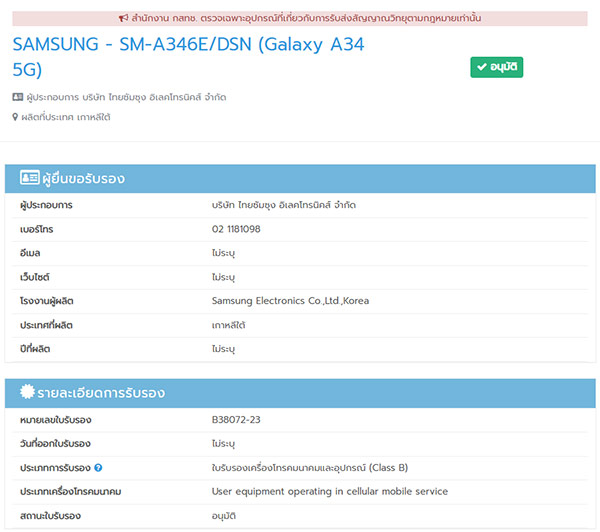600x532 pixels.
Task: Select company name in ผู้ประกอบการ table row
Action: 284,205
